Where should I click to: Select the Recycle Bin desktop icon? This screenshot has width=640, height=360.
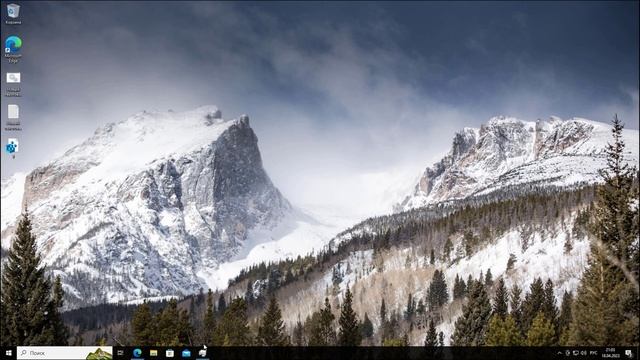click(13, 13)
